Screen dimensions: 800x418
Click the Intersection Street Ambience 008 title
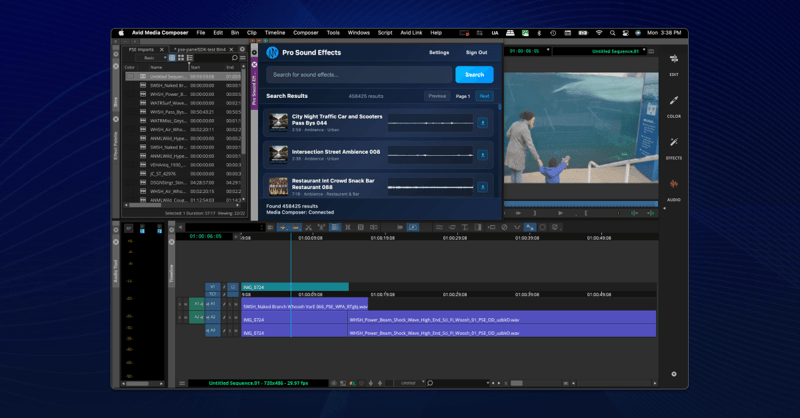click(336, 152)
